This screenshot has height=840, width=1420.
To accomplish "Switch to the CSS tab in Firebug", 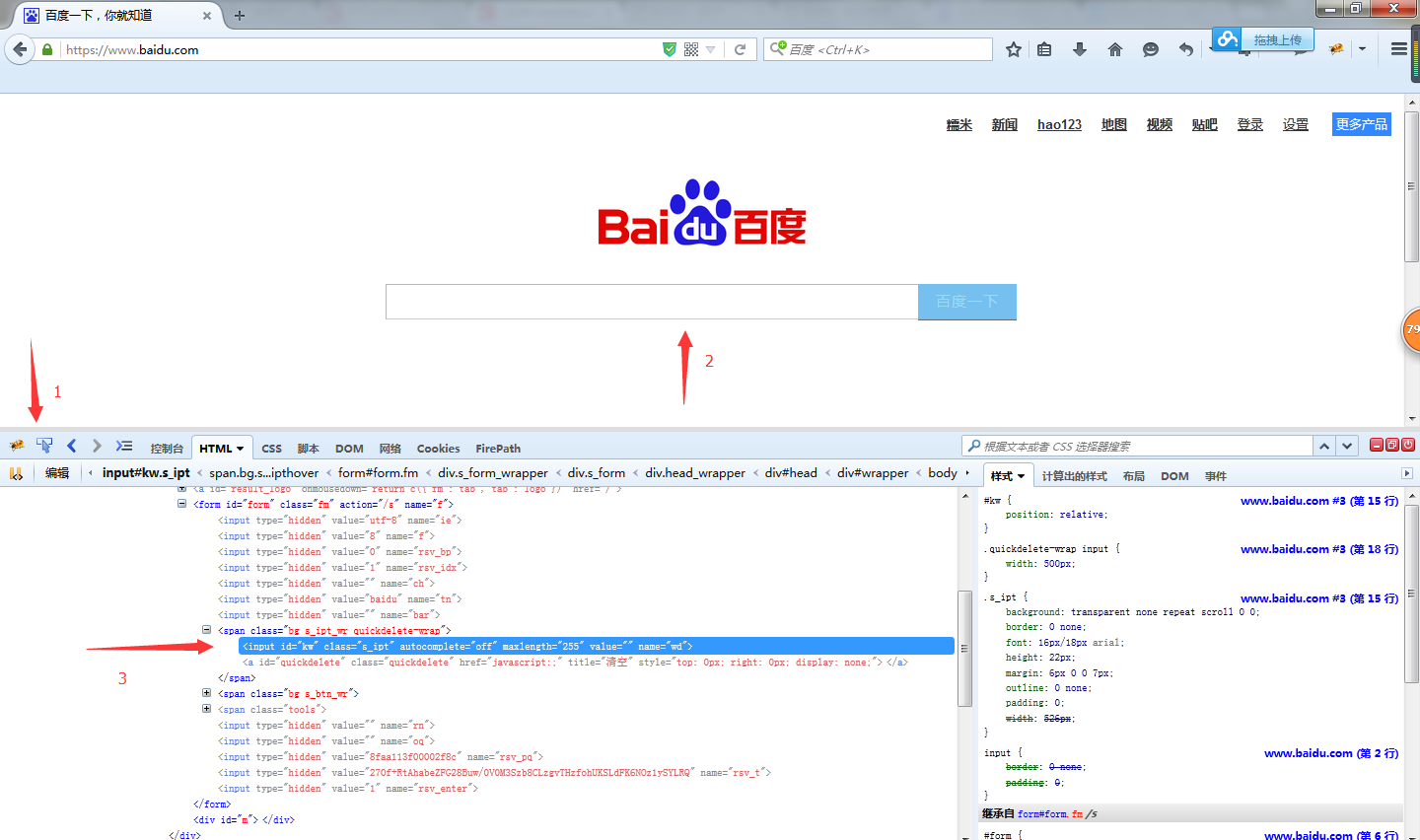I will pos(272,449).
